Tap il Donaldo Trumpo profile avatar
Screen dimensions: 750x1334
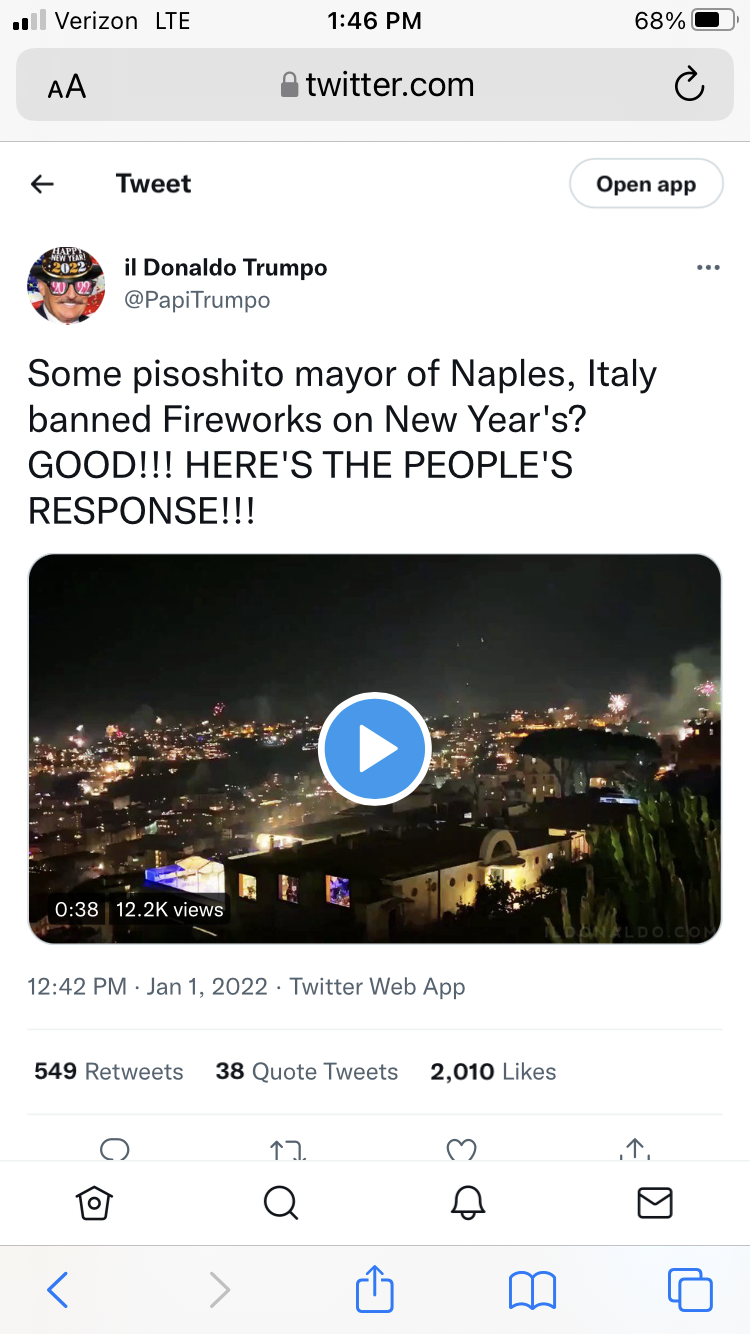pos(66,285)
